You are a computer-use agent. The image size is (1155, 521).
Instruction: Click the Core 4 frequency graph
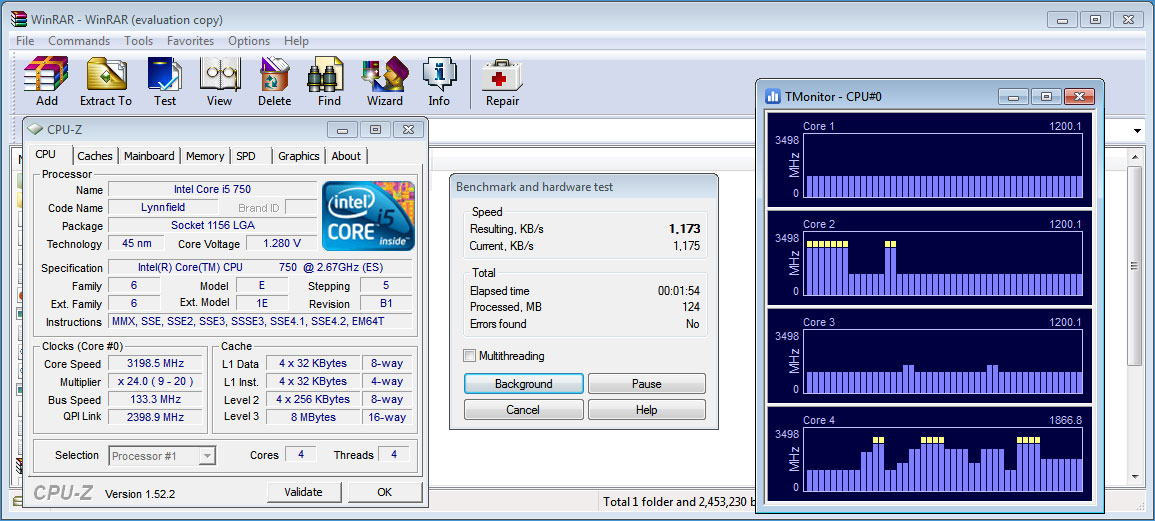[x=944, y=460]
